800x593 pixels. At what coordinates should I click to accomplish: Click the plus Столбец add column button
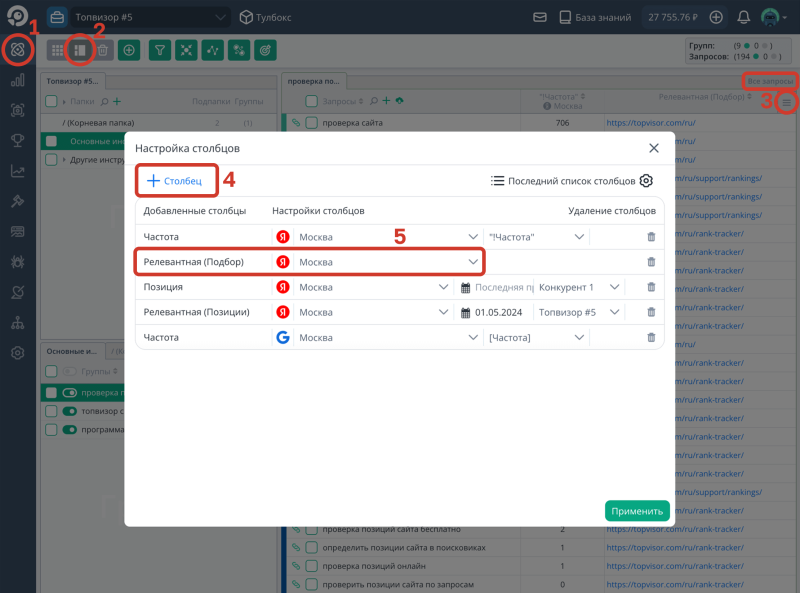pos(176,181)
